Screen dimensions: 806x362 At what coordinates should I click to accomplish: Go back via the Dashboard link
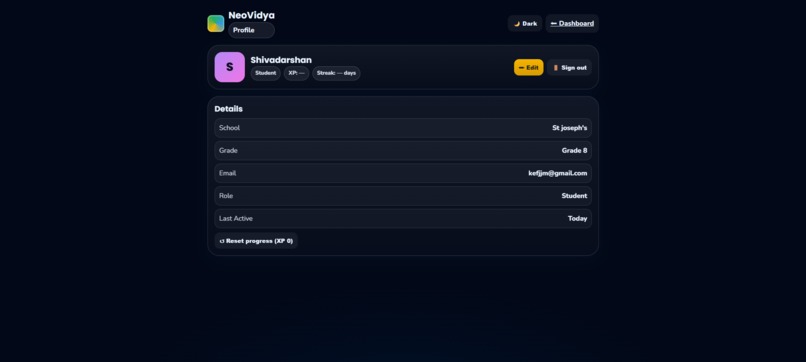572,24
